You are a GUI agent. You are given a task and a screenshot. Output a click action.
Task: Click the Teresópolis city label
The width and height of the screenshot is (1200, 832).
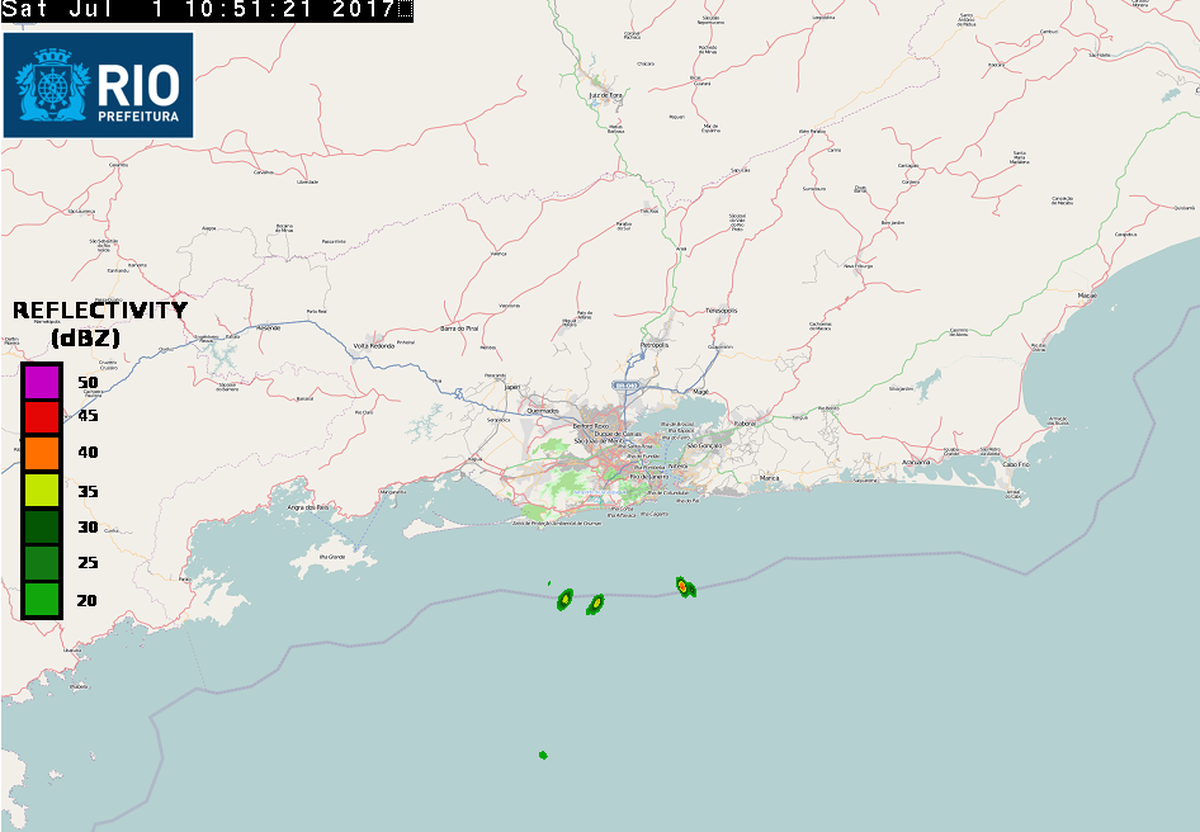[x=721, y=310]
